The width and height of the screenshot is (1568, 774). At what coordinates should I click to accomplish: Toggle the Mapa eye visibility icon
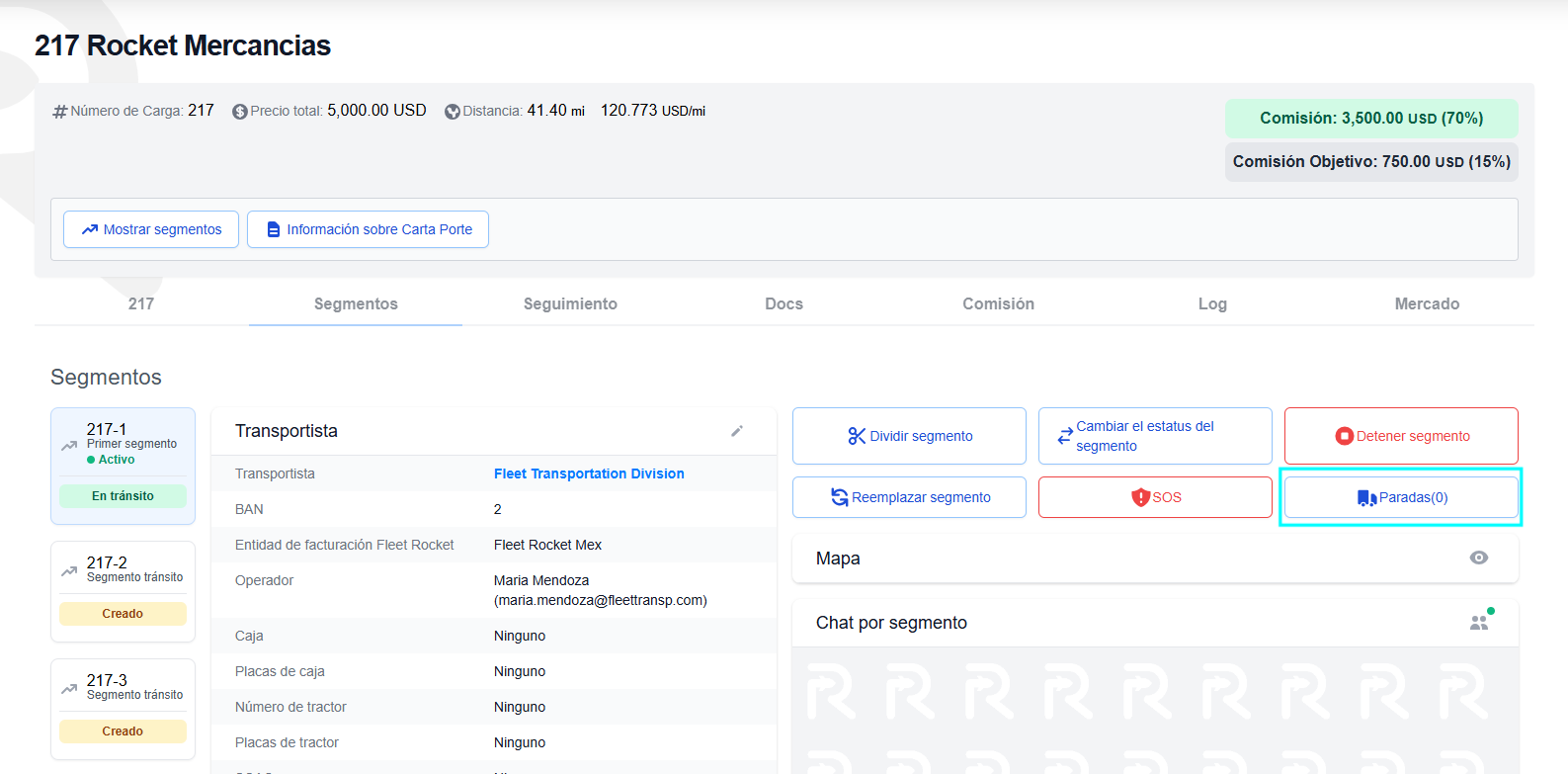(x=1478, y=558)
